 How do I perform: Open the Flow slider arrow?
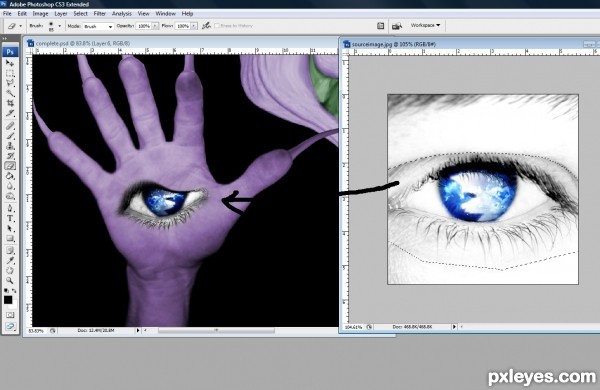pyautogui.click(x=194, y=26)
